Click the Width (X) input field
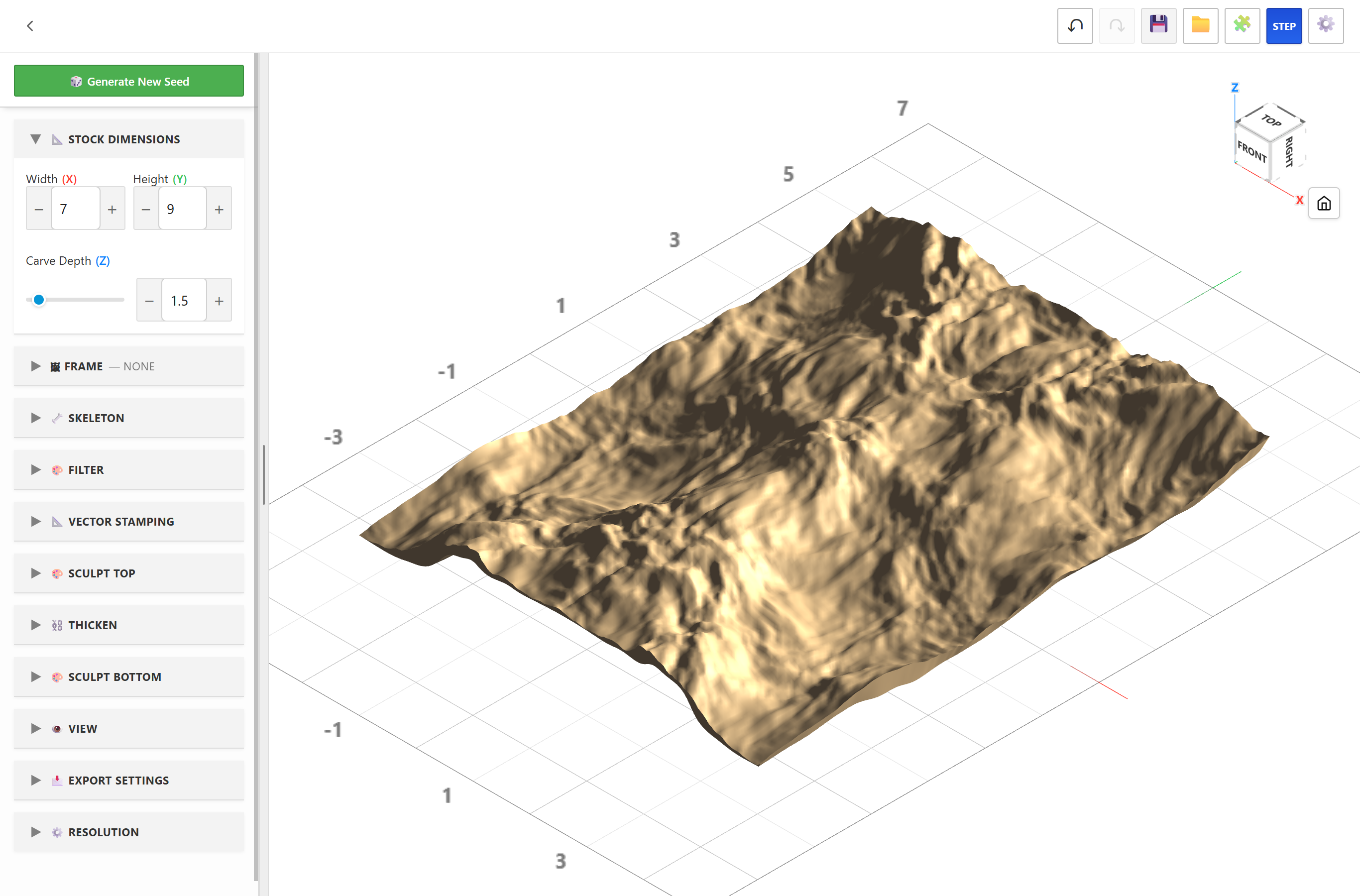 [x=76, y=209]
